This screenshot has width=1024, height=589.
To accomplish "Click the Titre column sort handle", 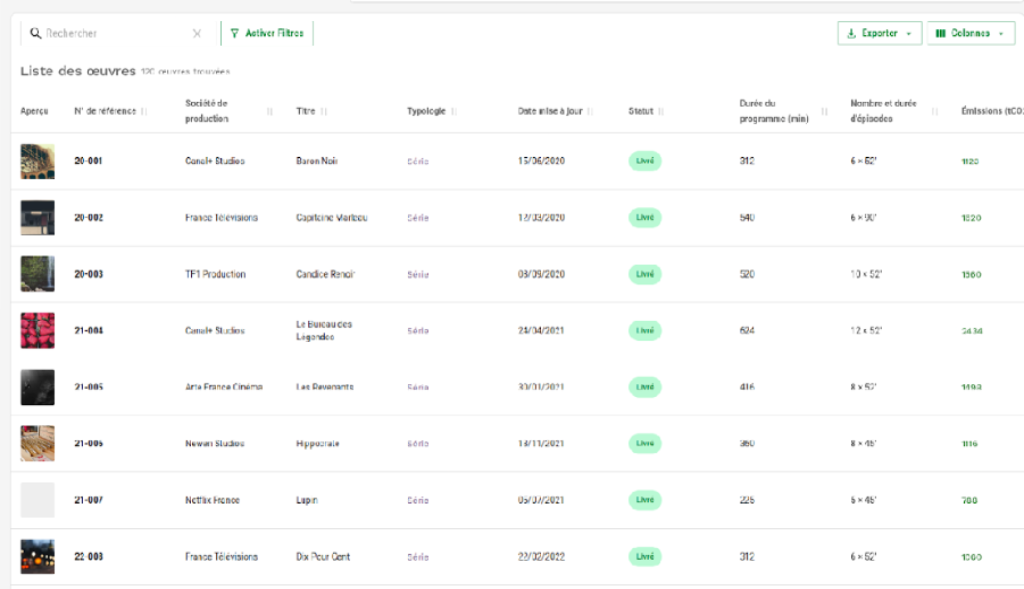I will 324,111.
